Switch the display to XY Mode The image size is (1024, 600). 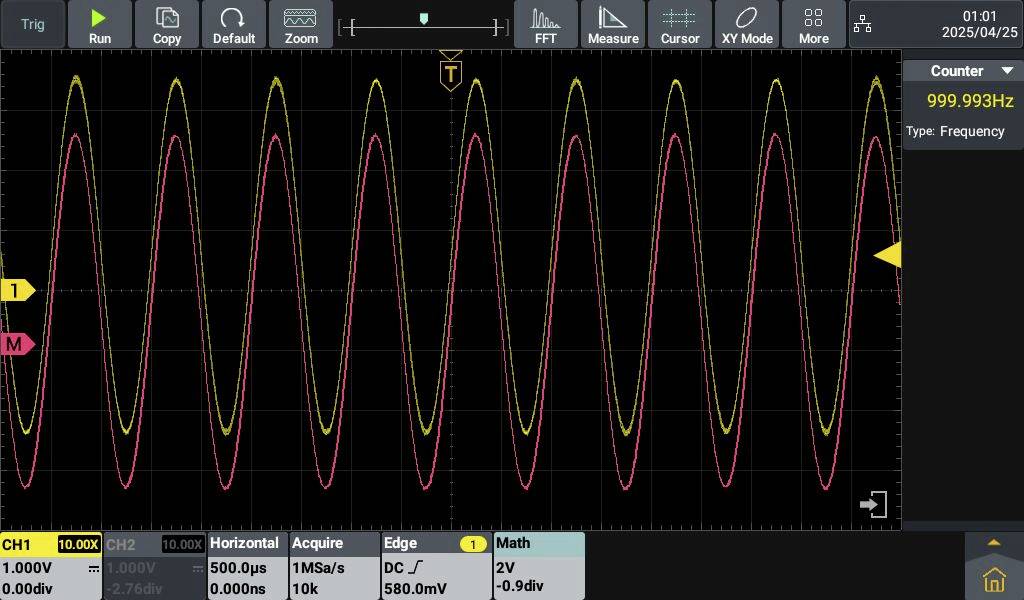tap(746, 24)
